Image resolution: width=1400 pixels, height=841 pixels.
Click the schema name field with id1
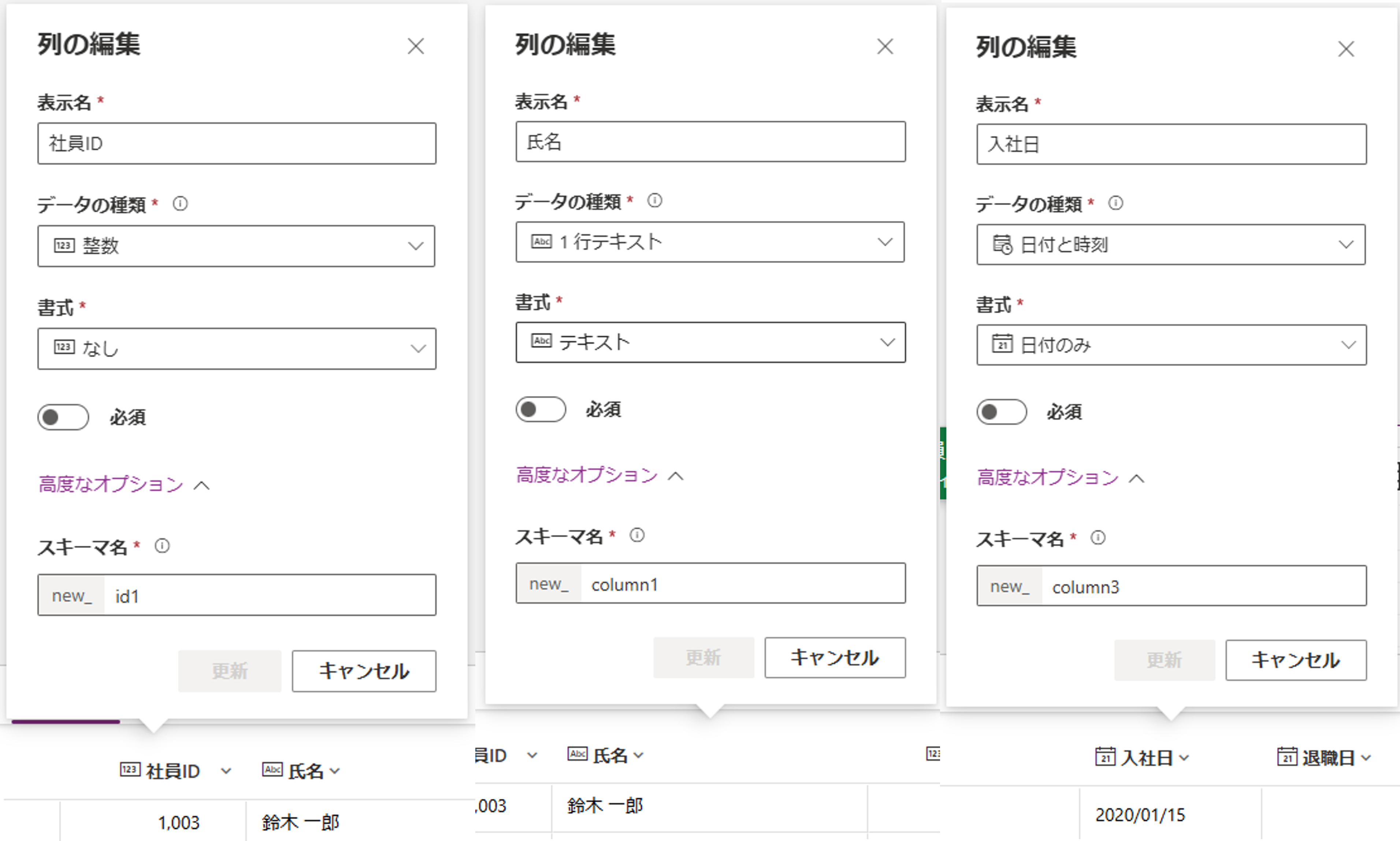click(237, 595)
